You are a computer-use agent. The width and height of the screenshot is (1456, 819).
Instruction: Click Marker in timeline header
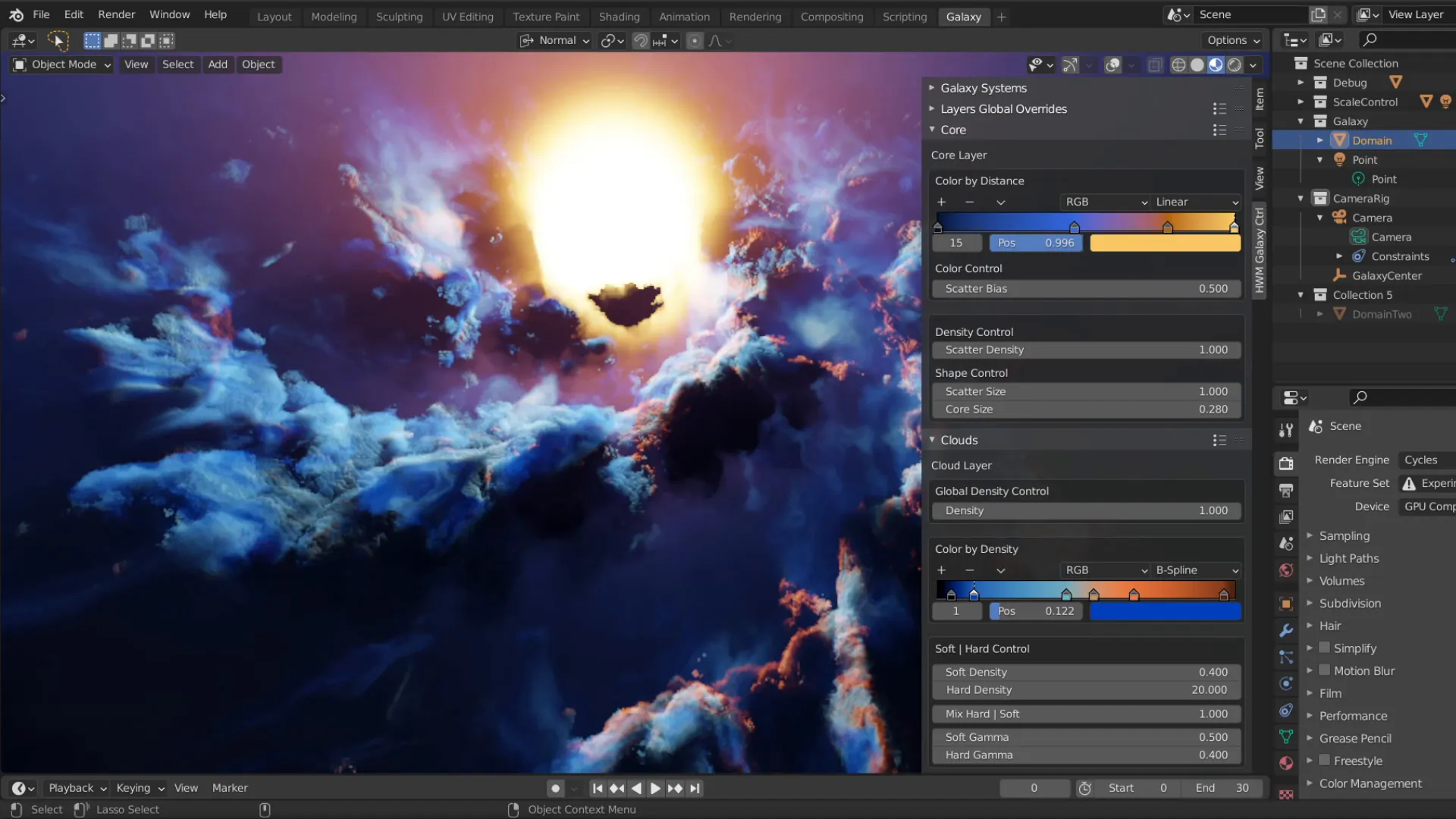(x=230, y=789)
